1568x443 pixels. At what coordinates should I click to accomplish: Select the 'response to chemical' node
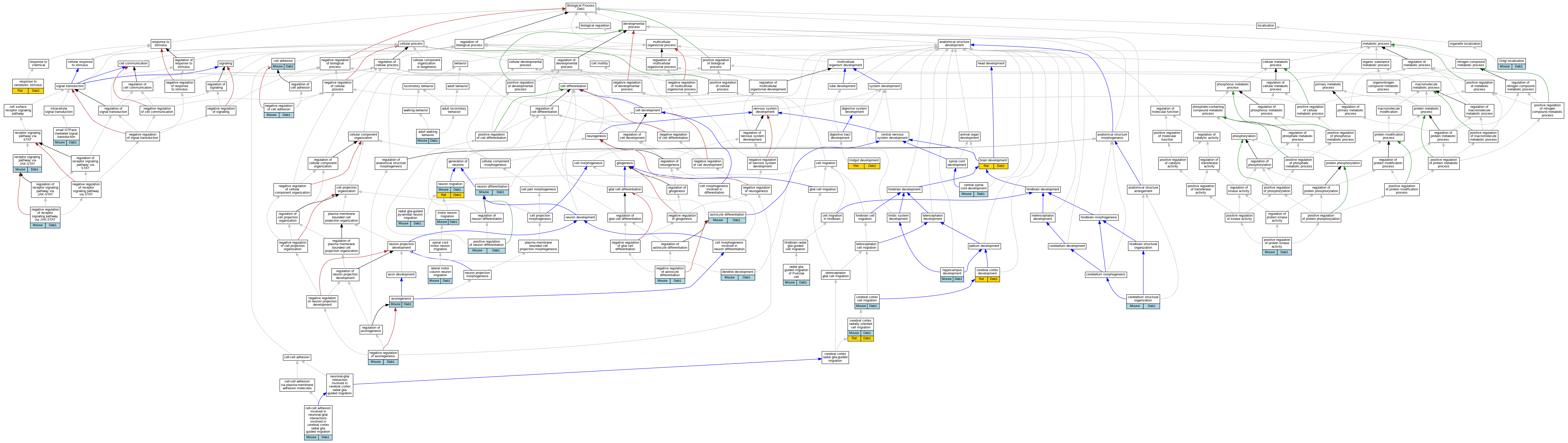pos(38,63)
